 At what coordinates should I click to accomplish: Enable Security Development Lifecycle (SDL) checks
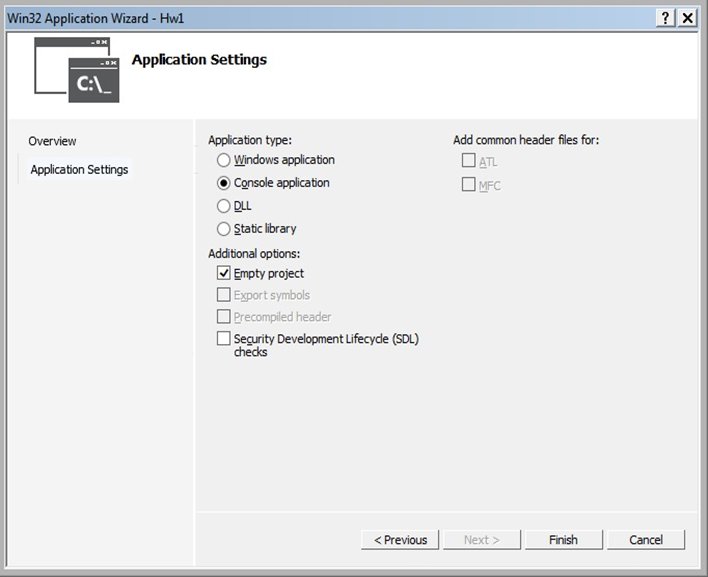click(x=224, y=338)
